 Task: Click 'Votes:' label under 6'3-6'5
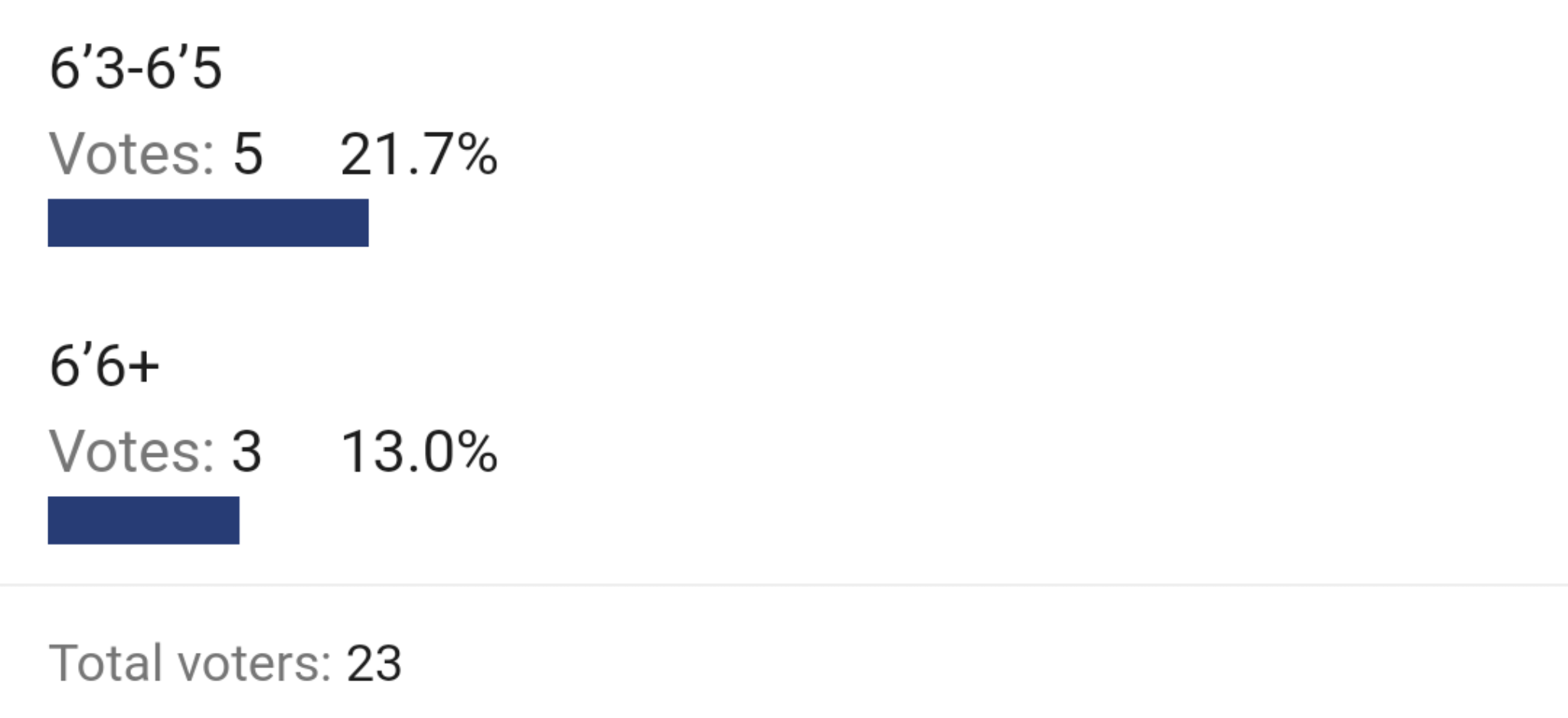(132, 155)
